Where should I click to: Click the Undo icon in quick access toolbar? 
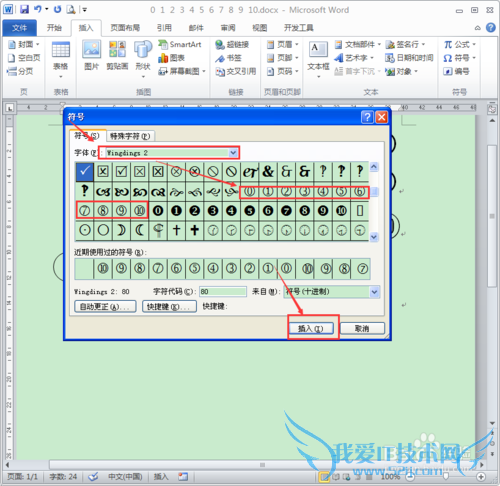[38, 9]
